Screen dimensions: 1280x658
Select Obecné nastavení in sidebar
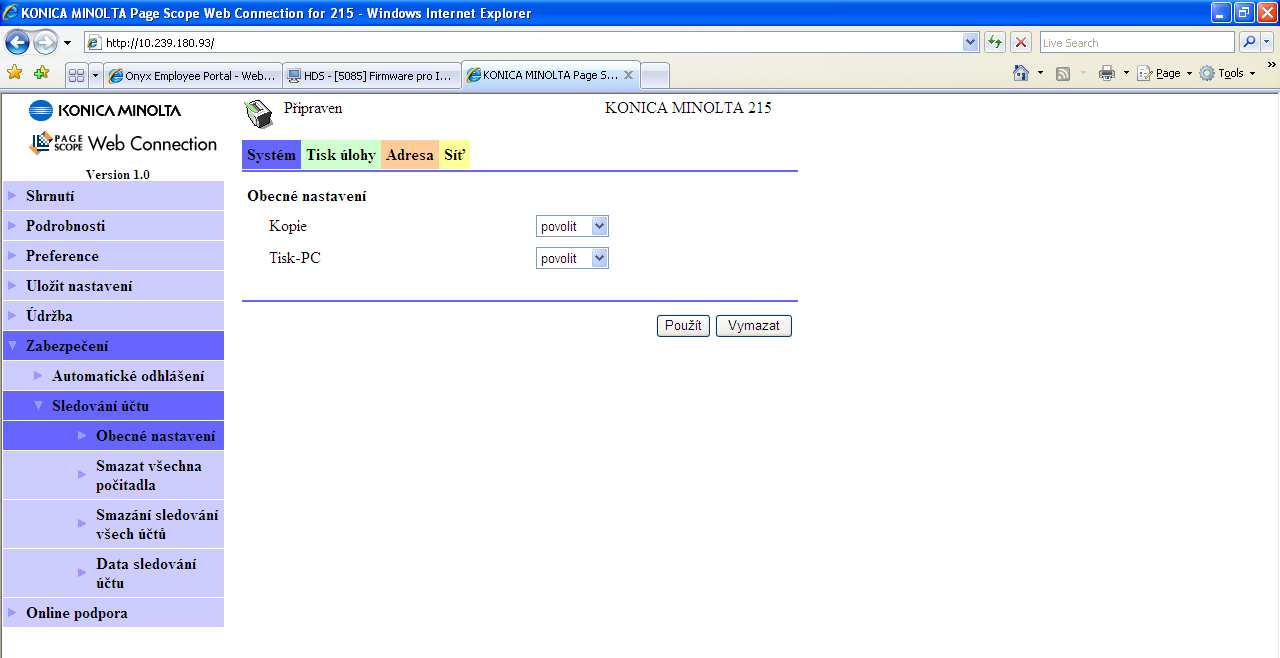[x=113, y=436]
